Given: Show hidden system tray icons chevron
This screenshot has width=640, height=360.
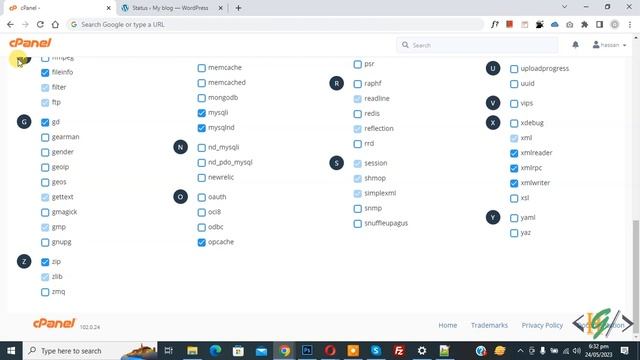Looking at the screenshot, I should (x=520, y=351).
